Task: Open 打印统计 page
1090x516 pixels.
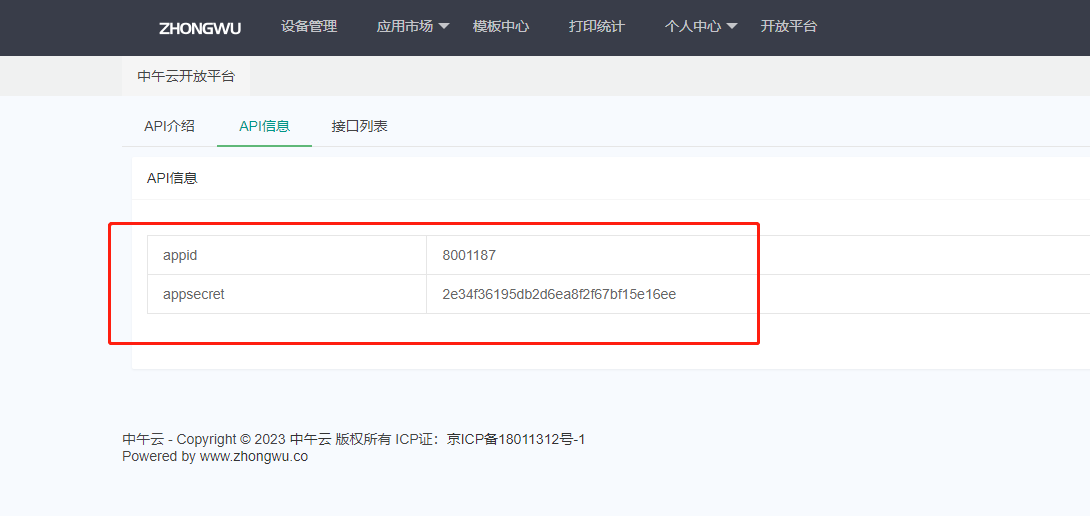Action: click(x=596, y=26)
